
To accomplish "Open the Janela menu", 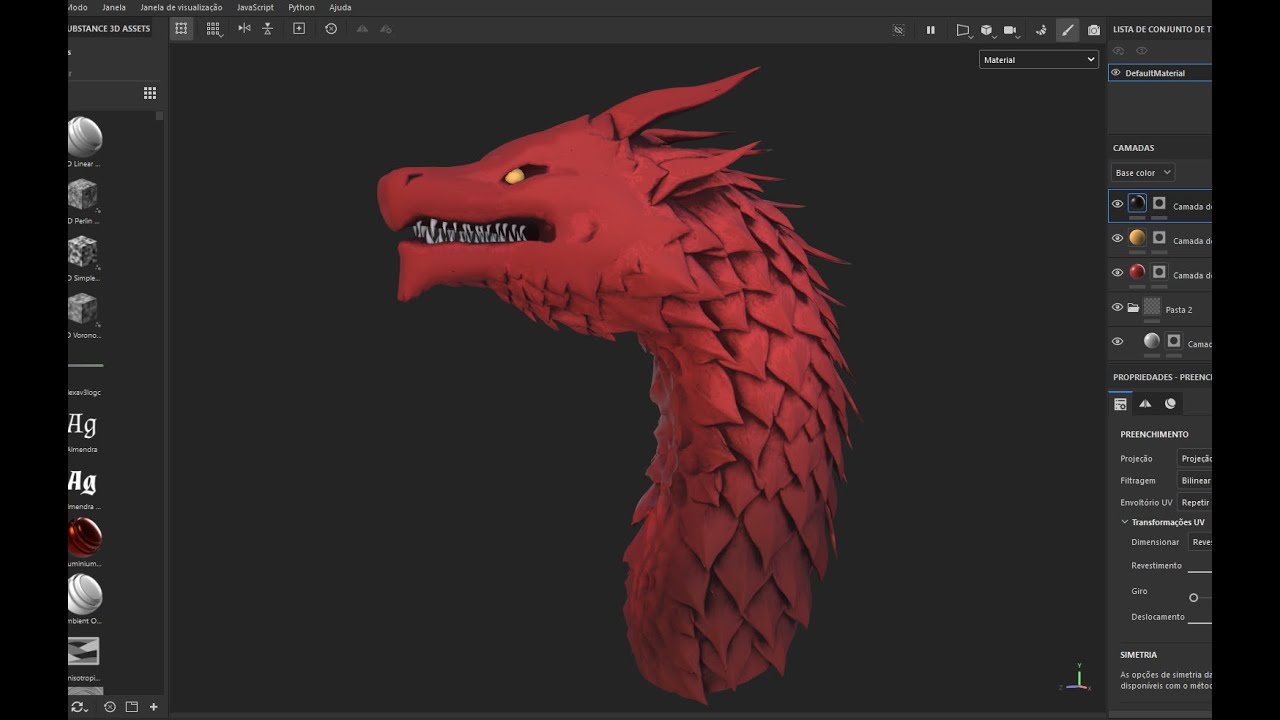I will [114, 7].
